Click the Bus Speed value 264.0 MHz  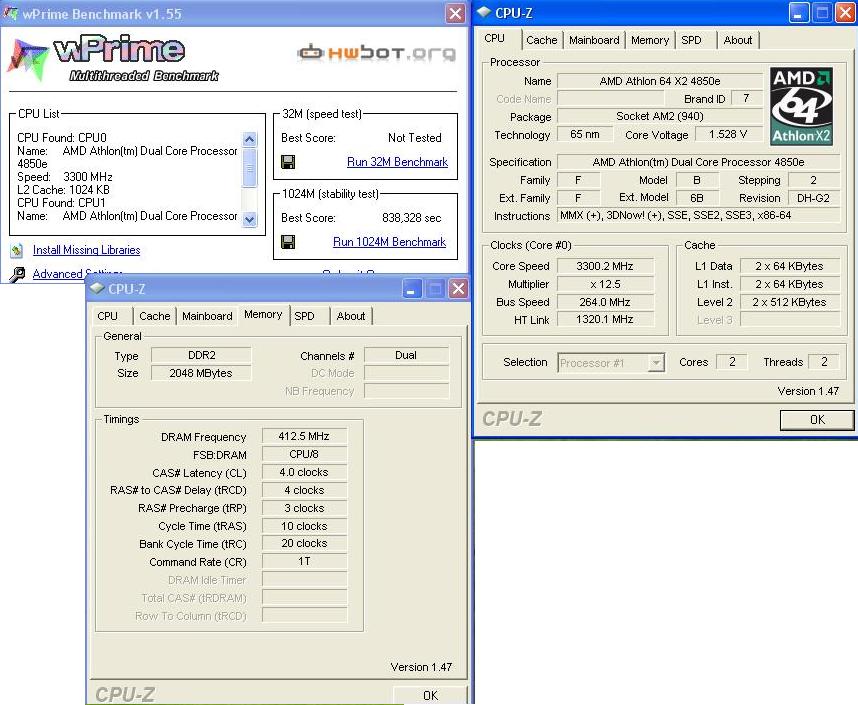(605, 302)
